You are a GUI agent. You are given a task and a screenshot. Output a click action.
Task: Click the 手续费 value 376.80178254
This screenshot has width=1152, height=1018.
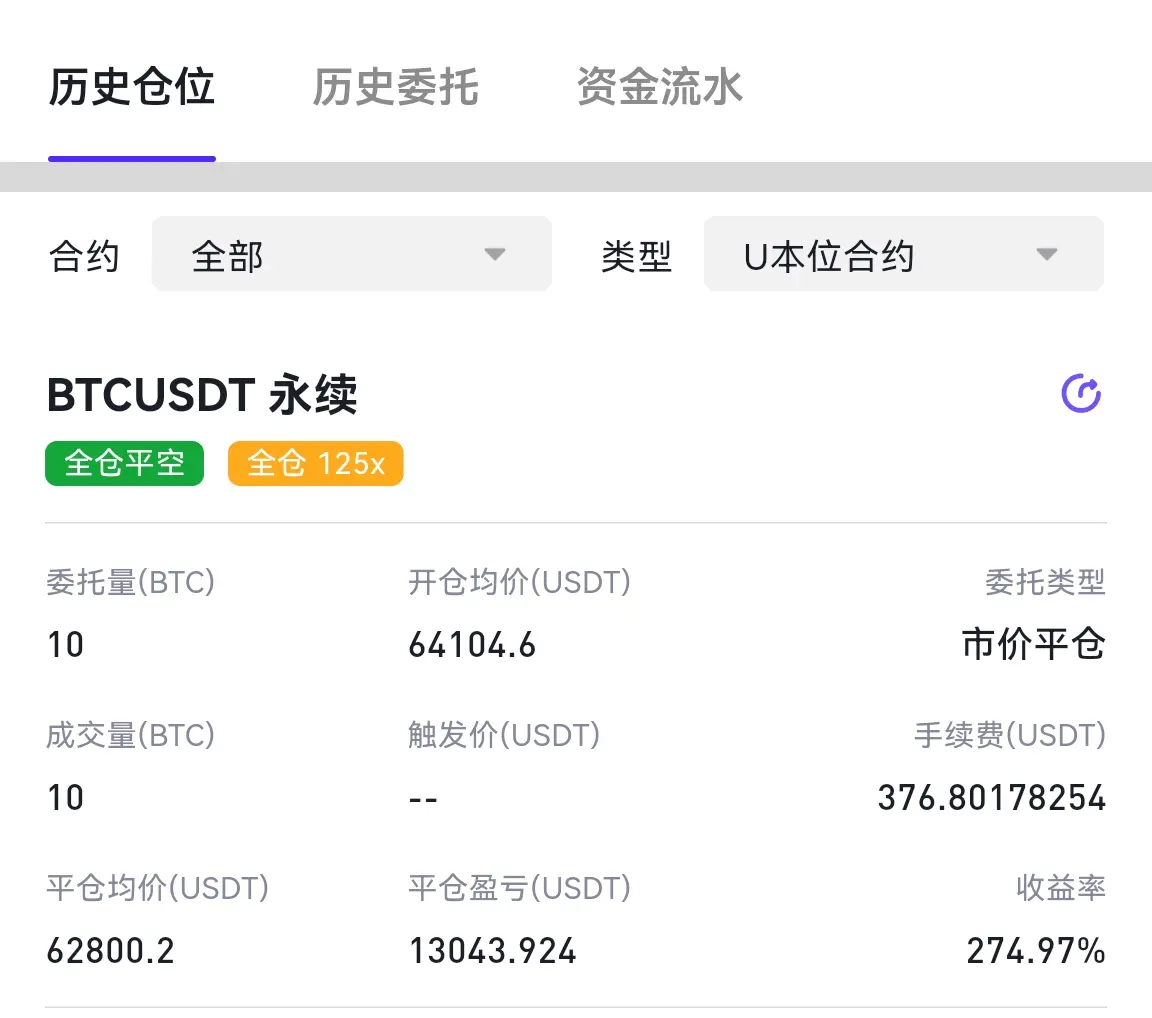point(992,798)
